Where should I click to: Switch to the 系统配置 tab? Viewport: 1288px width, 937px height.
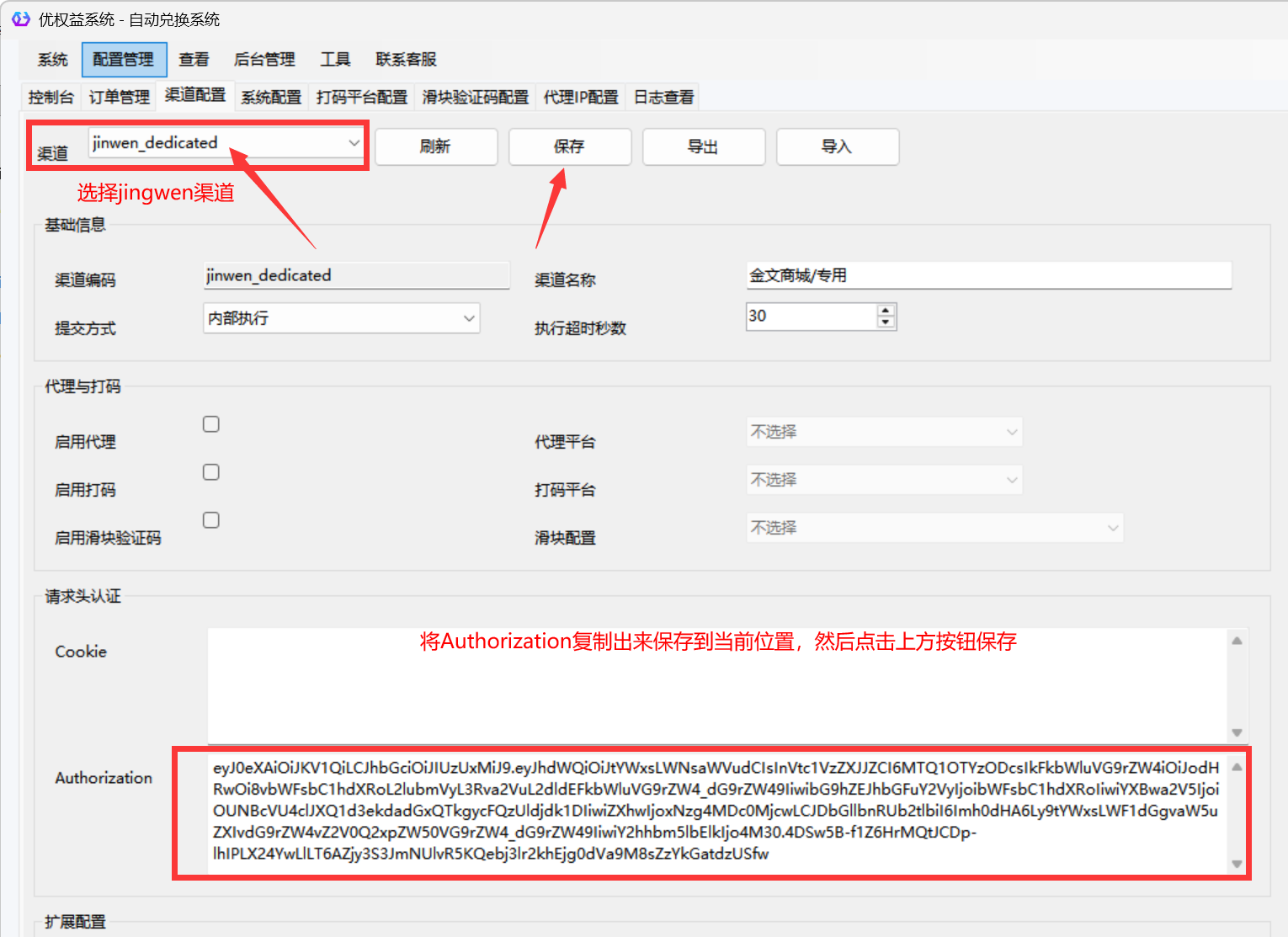(271, 97)
